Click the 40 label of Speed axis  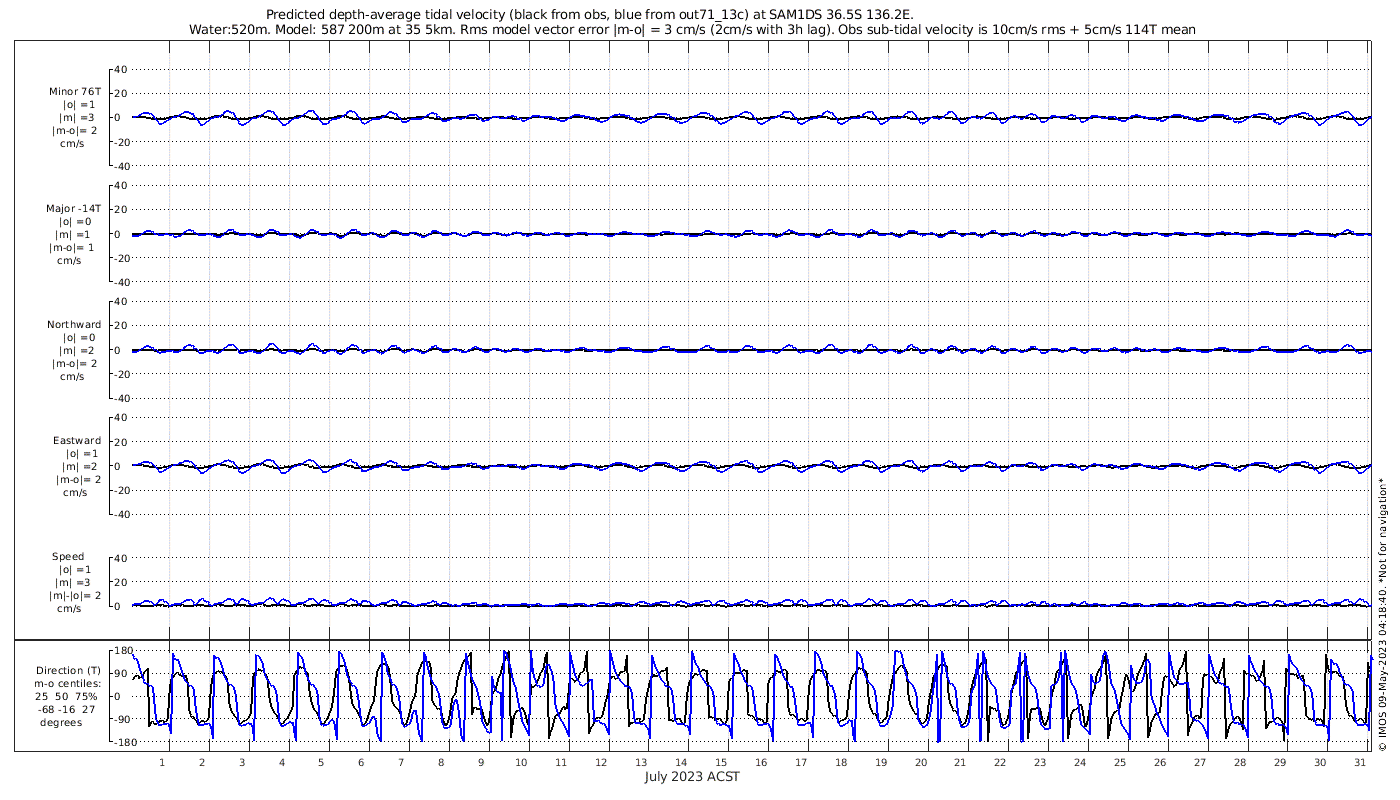point(120,558)
